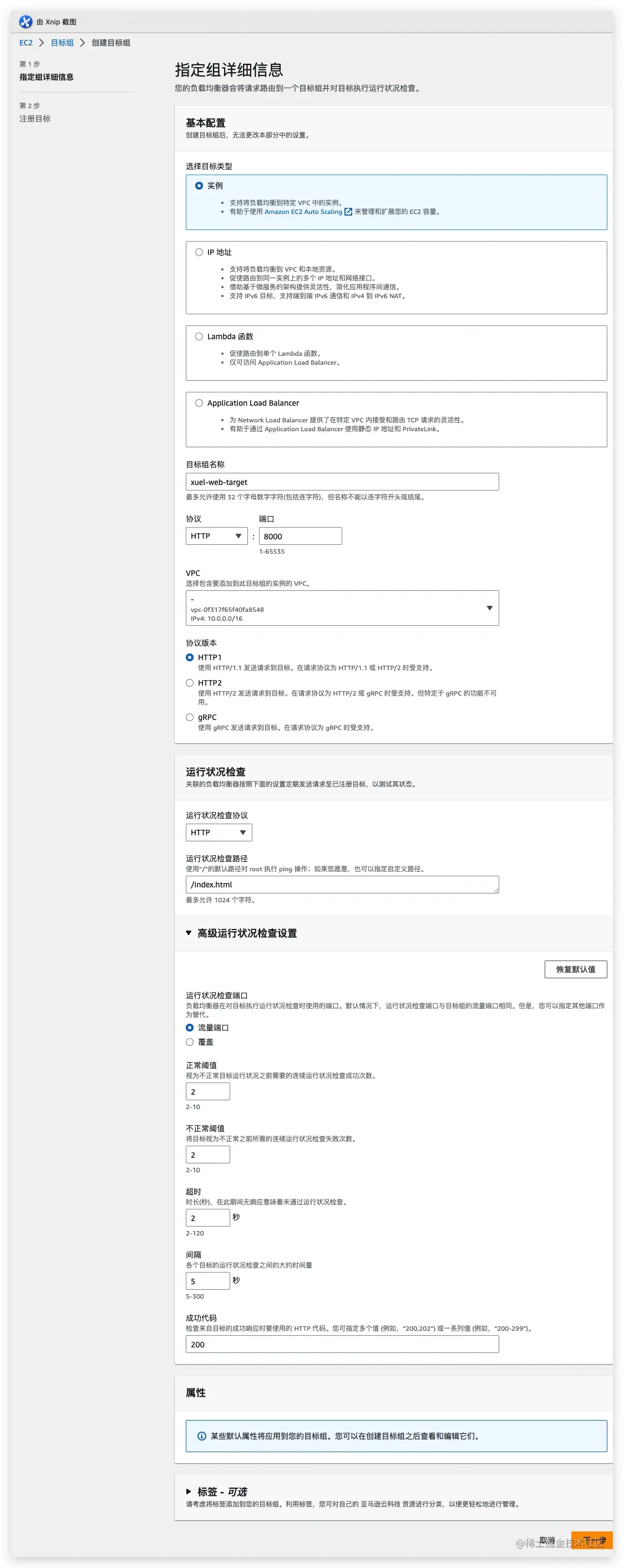
Task: Click the page title 指定组详细信息
Action: click(229, 69)
